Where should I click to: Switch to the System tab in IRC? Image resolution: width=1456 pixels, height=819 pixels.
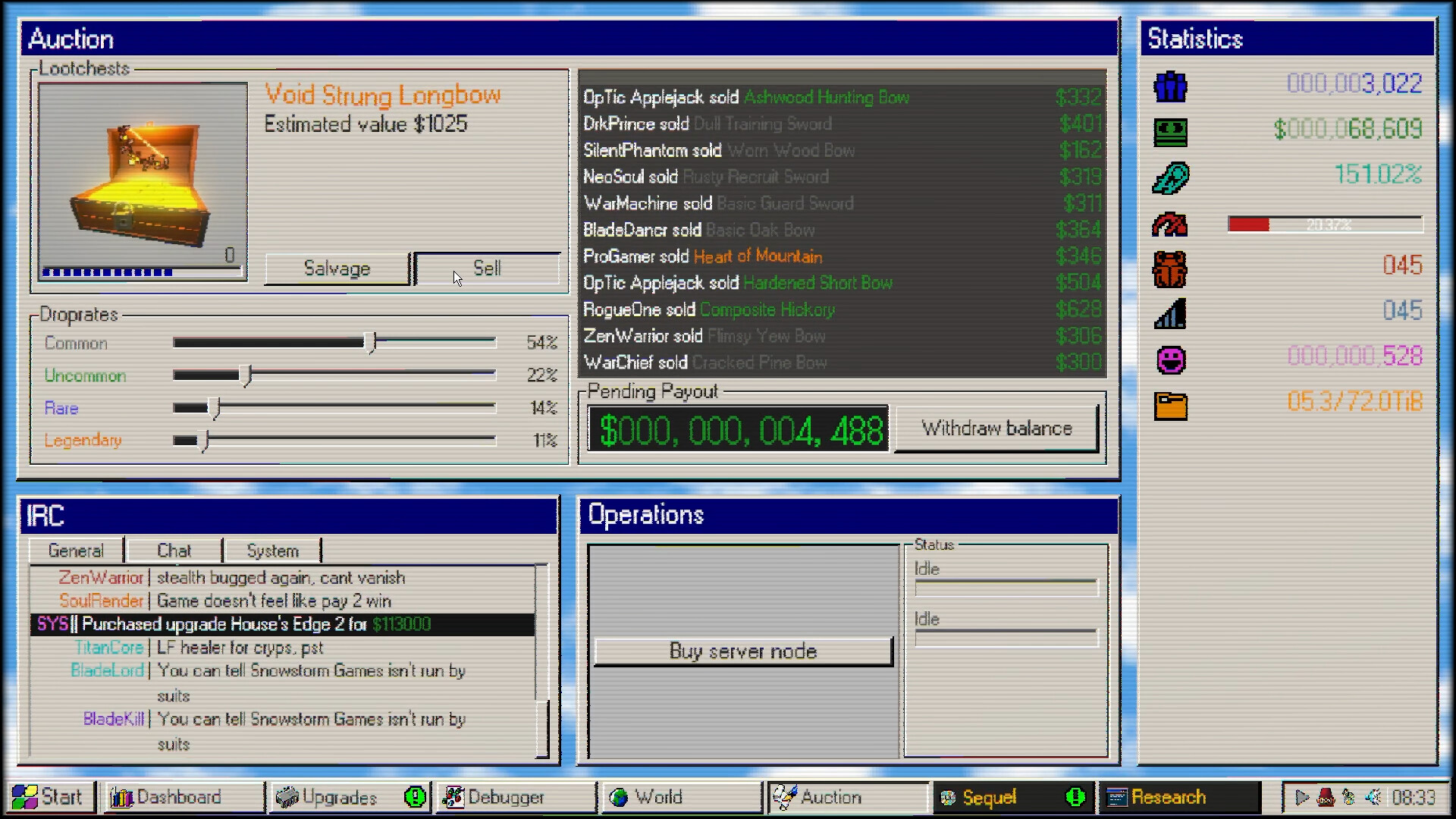tap(271, 550)
